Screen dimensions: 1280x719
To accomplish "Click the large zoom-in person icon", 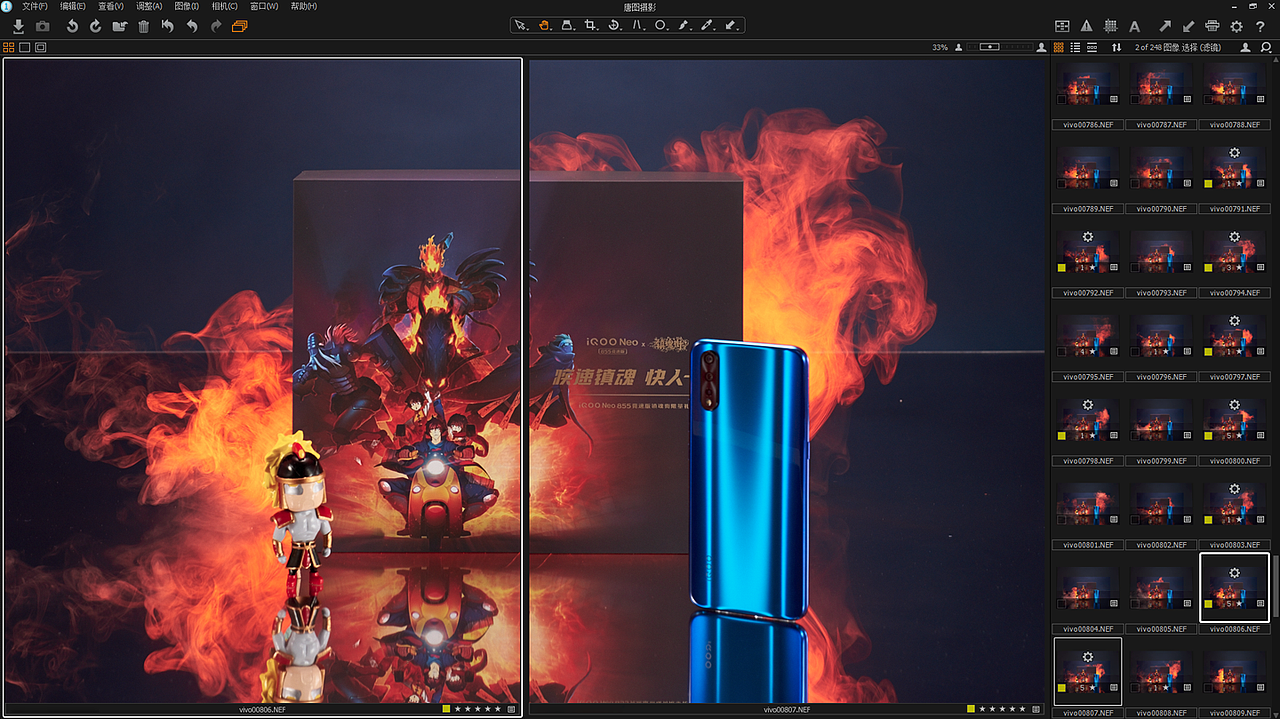I will [1043, 47].
